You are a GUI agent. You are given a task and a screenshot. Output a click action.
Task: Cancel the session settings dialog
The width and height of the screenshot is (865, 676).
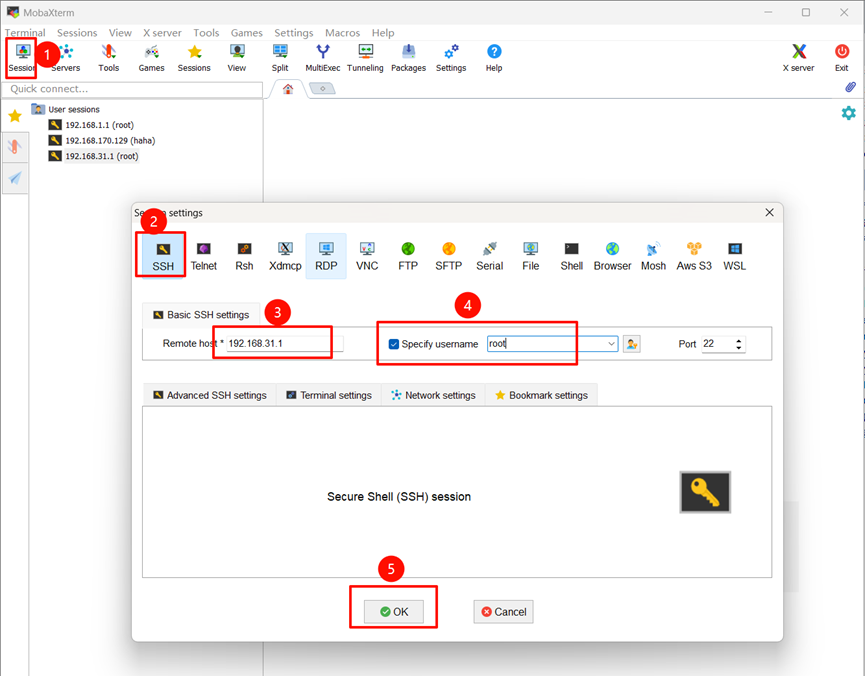[x=503, y=611]
